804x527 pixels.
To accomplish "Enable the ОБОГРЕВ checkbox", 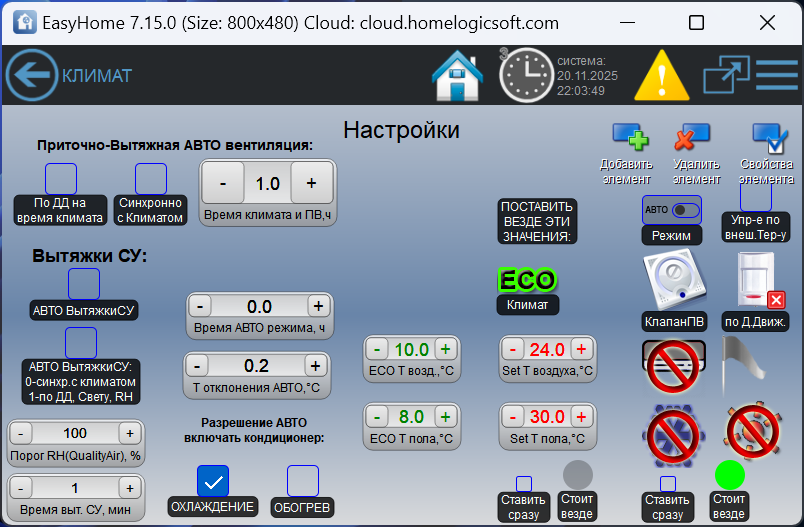I will pos(302,481).
